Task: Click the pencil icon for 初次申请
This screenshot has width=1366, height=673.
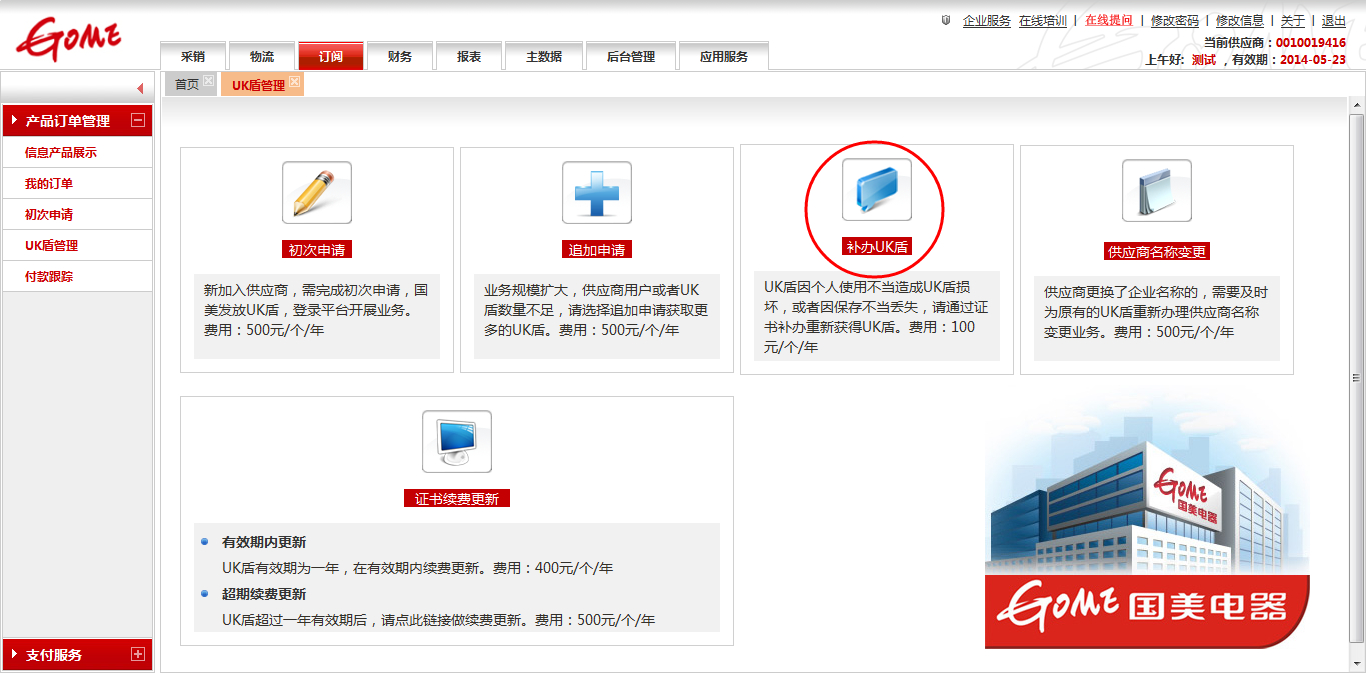Action: point(316,192)
